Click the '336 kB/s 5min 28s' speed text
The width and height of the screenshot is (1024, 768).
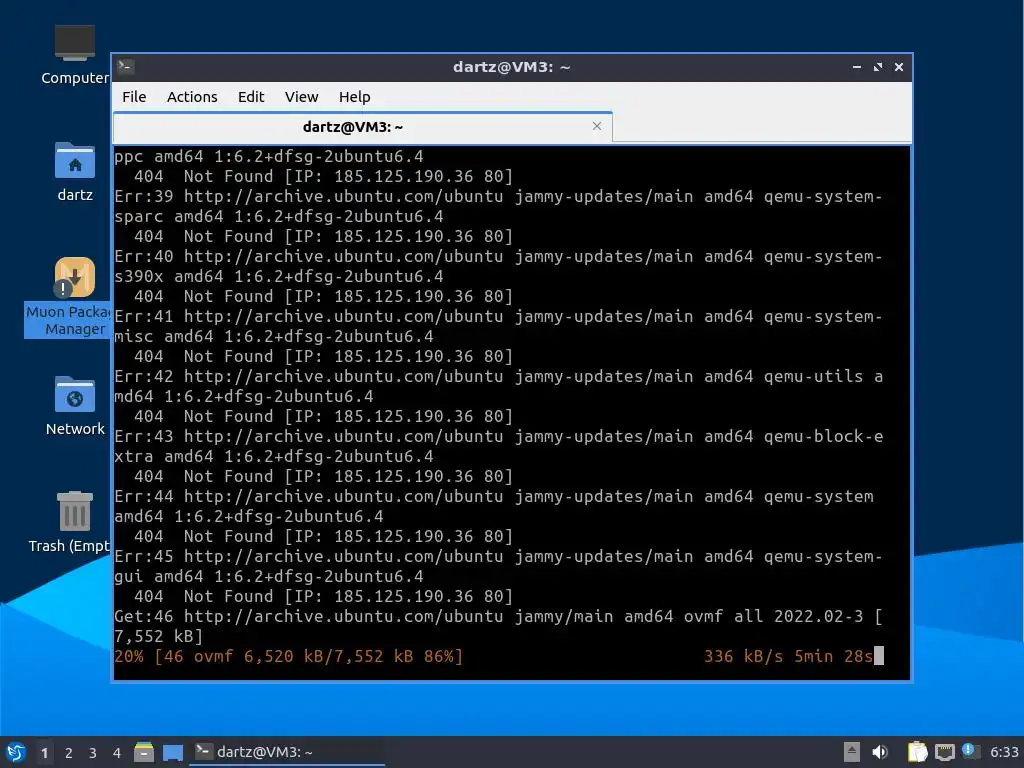[x=788, y=656]
